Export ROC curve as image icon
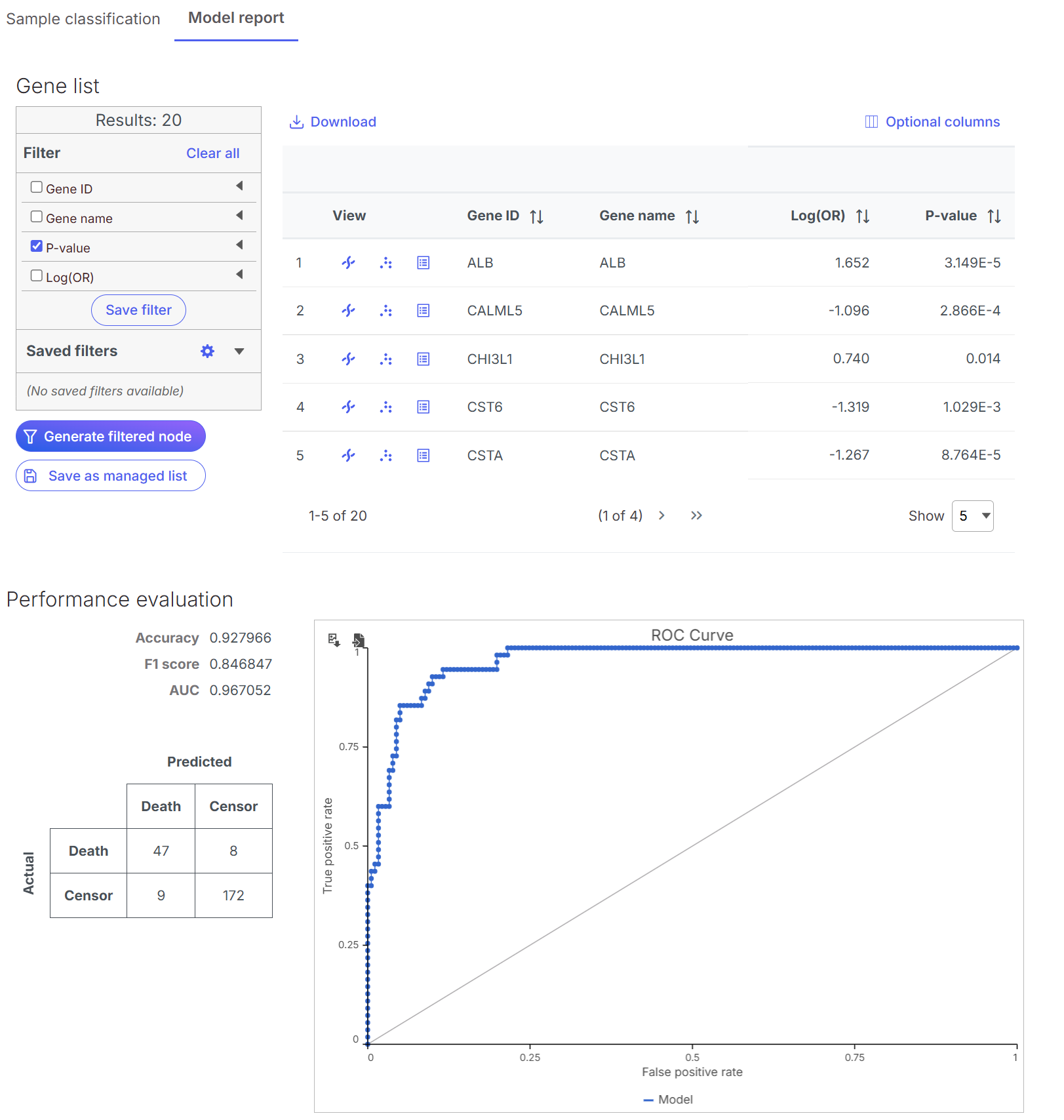The height and width of the screenshot is (1120, 1064). click(x=334, y=639)
